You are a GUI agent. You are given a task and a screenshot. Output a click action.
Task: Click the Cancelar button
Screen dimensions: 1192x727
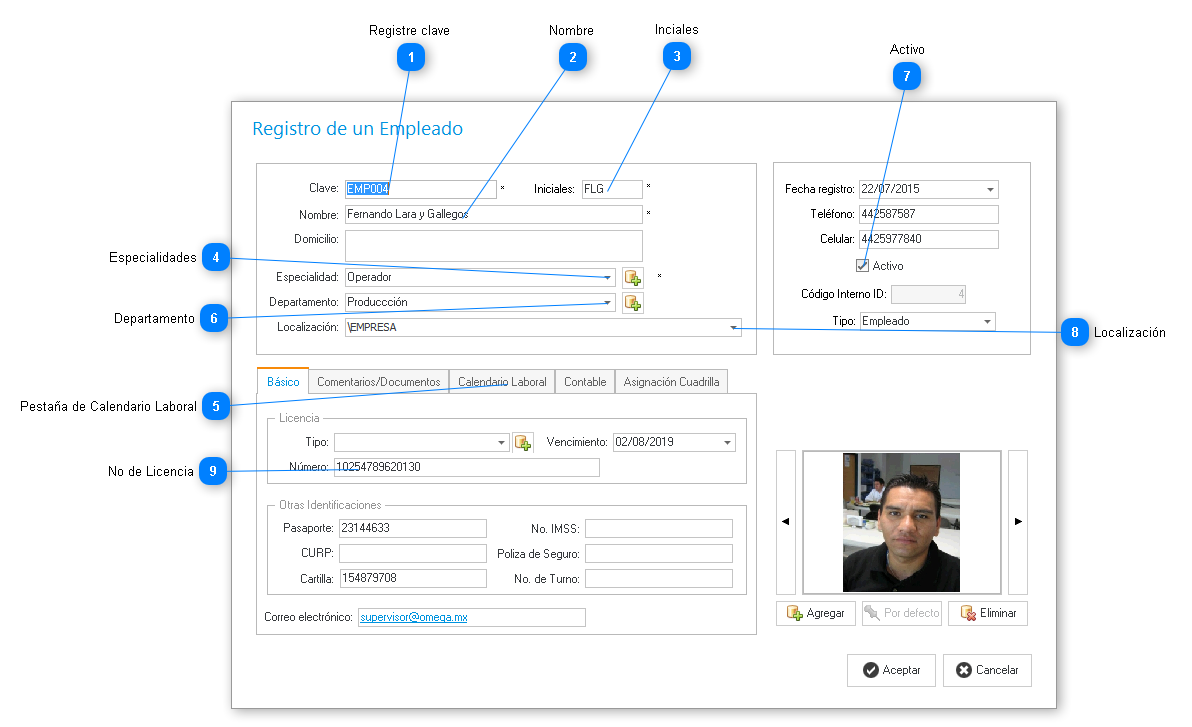pos(987,670)
